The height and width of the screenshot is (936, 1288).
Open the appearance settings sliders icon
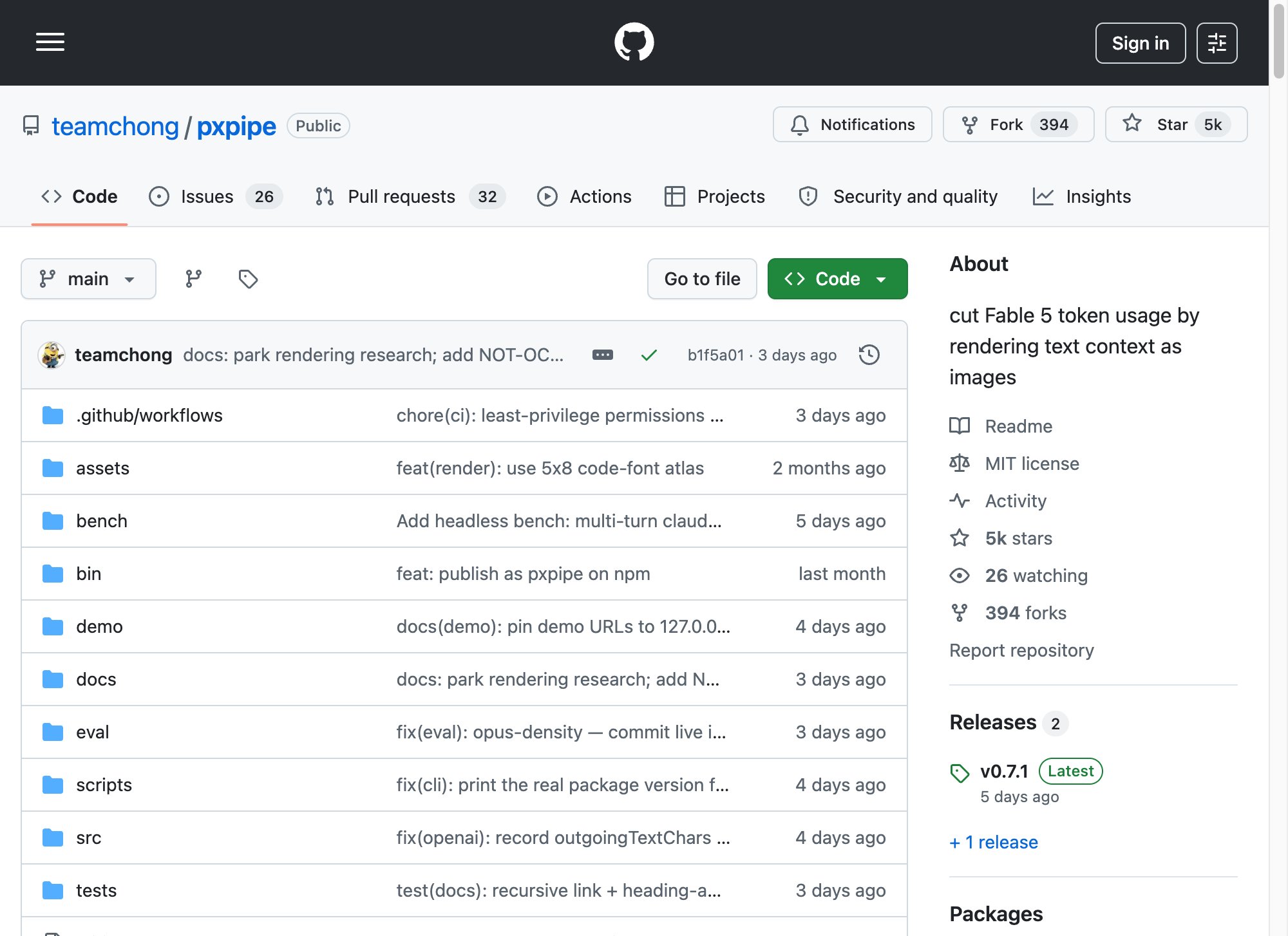[x=1217, y=43]
